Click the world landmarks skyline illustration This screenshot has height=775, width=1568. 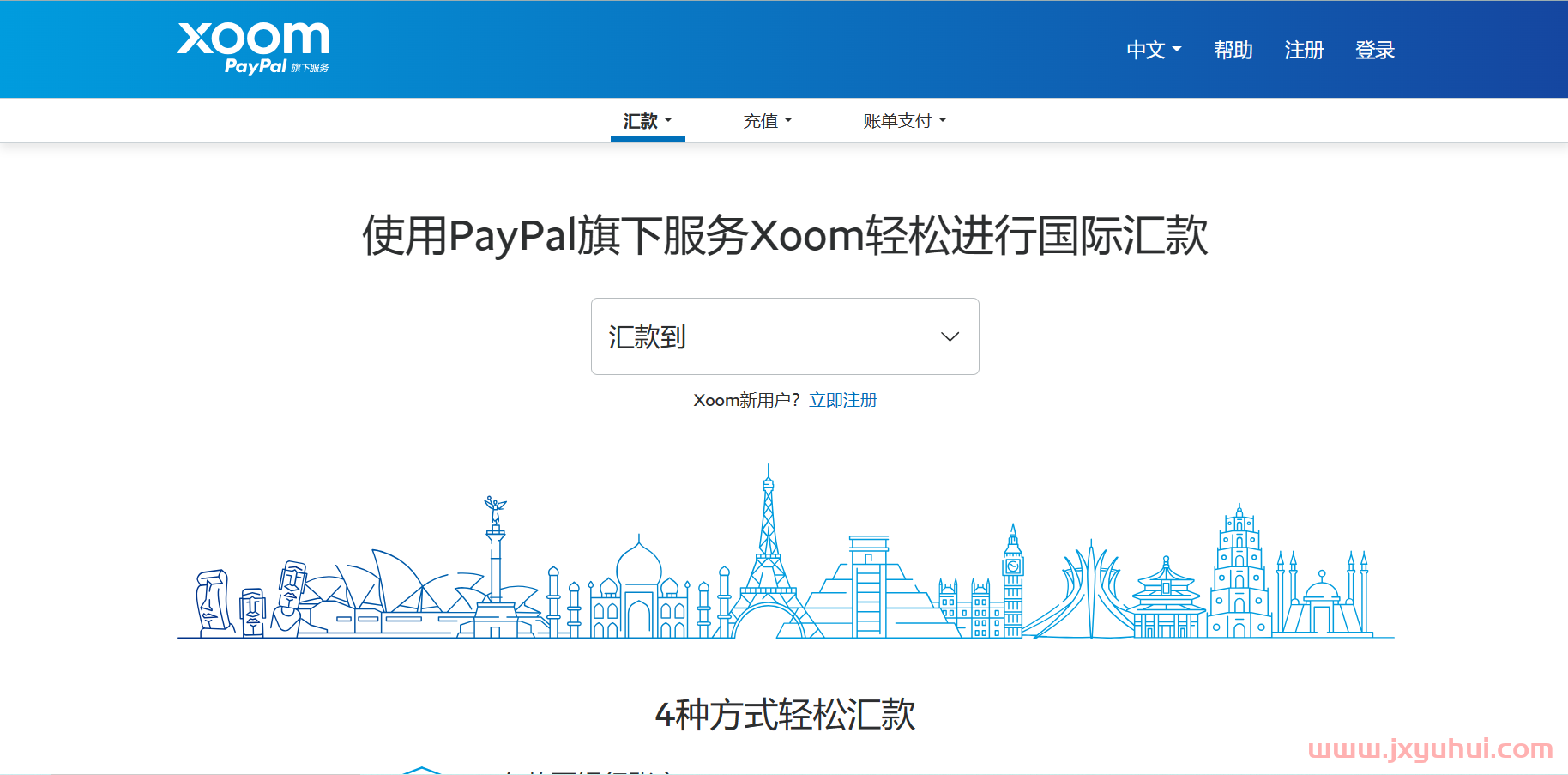[785, 552]
